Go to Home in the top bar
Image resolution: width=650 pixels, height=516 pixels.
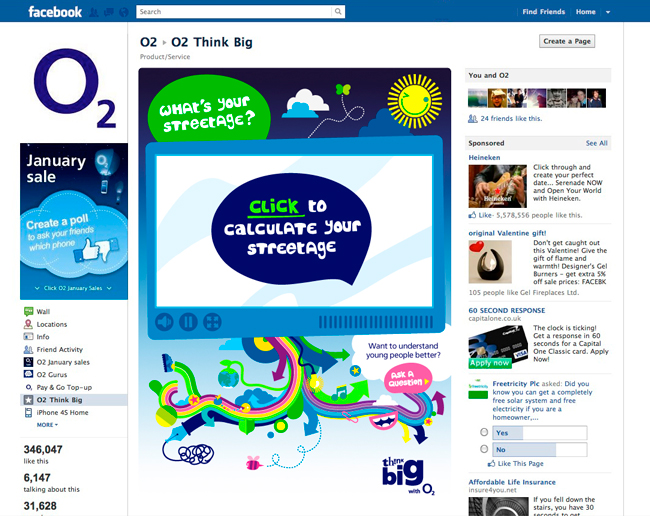click(x=585, y=12)
